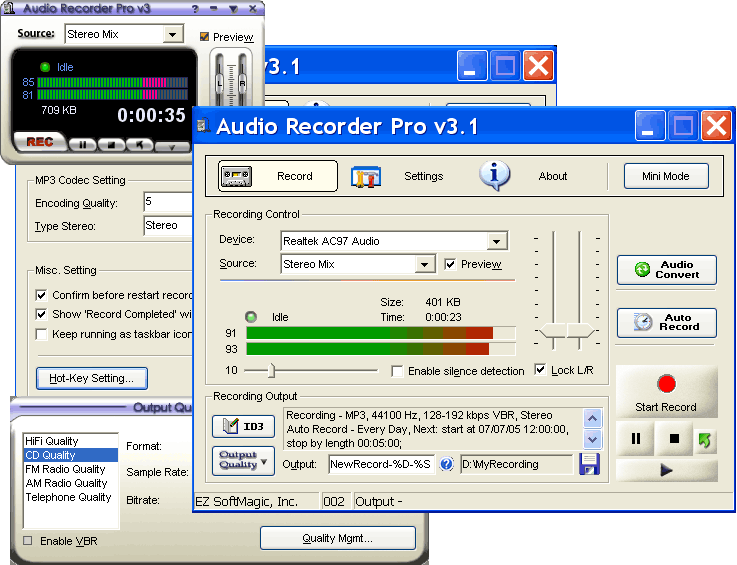Enable silence detection checkbox
Screen dimensions: 737x565
pos(397,371)
